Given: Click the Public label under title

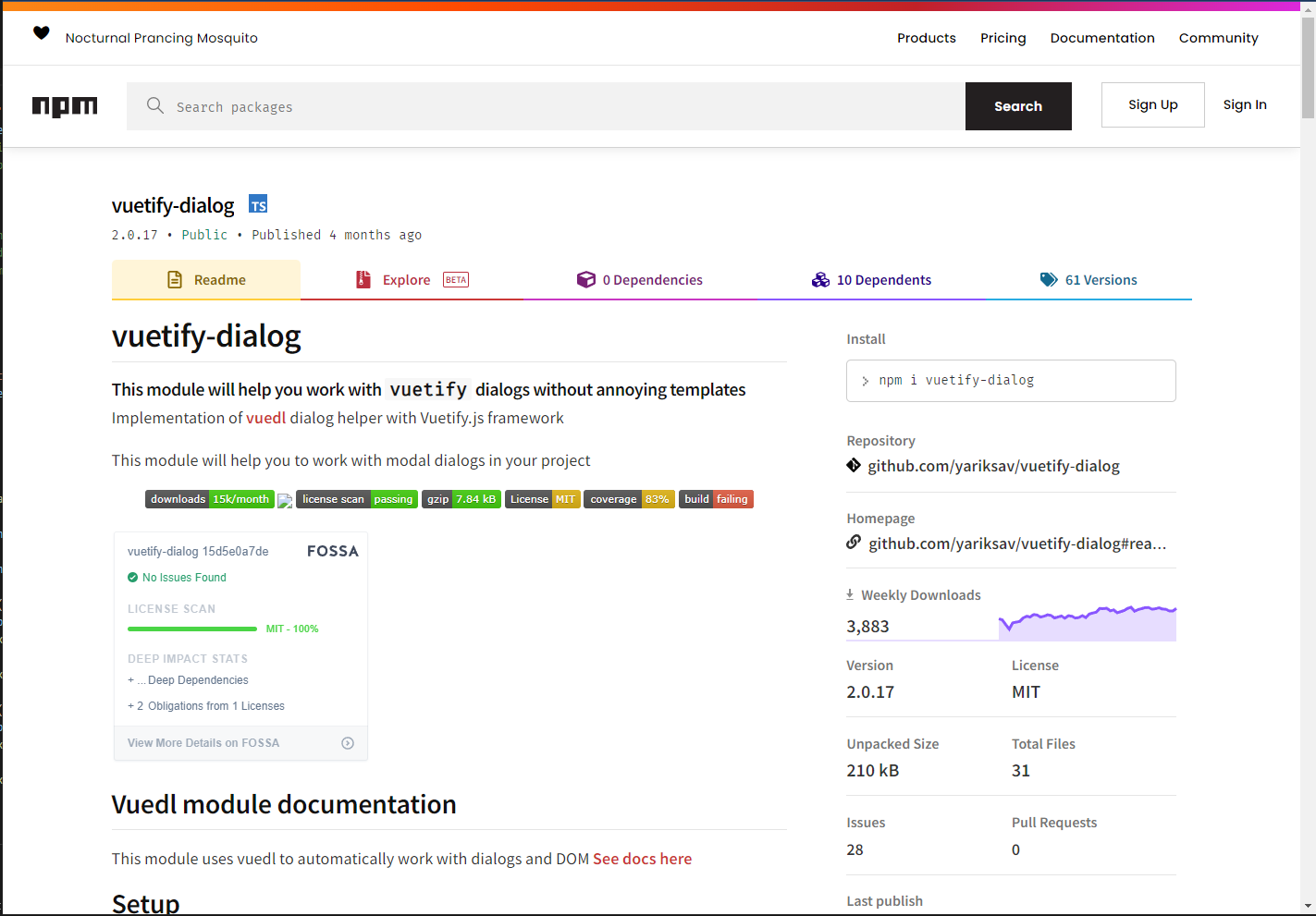Looking at the screenshot, I should pos(204,235).
